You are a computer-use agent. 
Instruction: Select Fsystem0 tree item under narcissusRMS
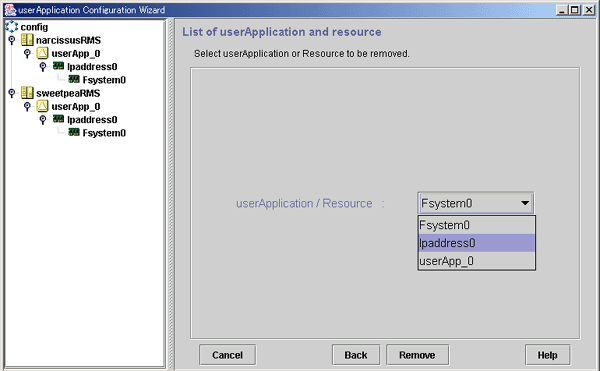[x=104, y=80]
